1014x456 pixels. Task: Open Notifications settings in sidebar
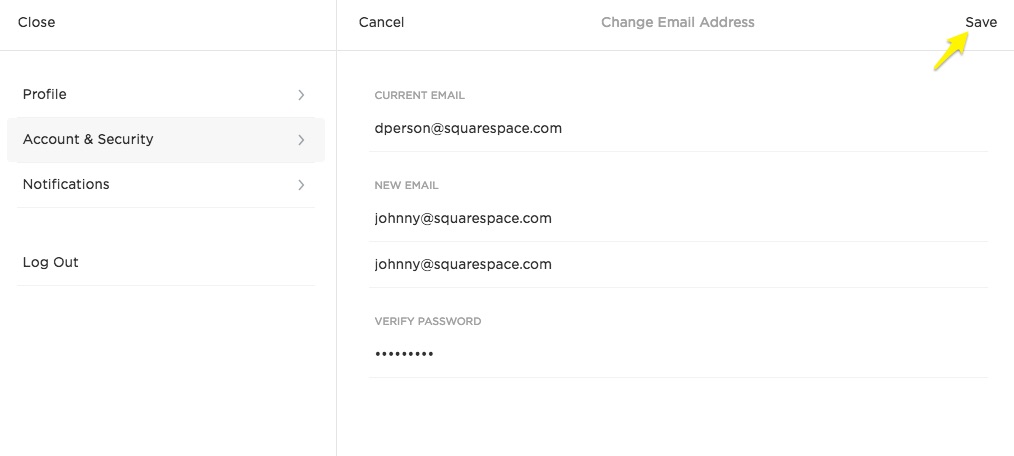click(x=66, y=184)
